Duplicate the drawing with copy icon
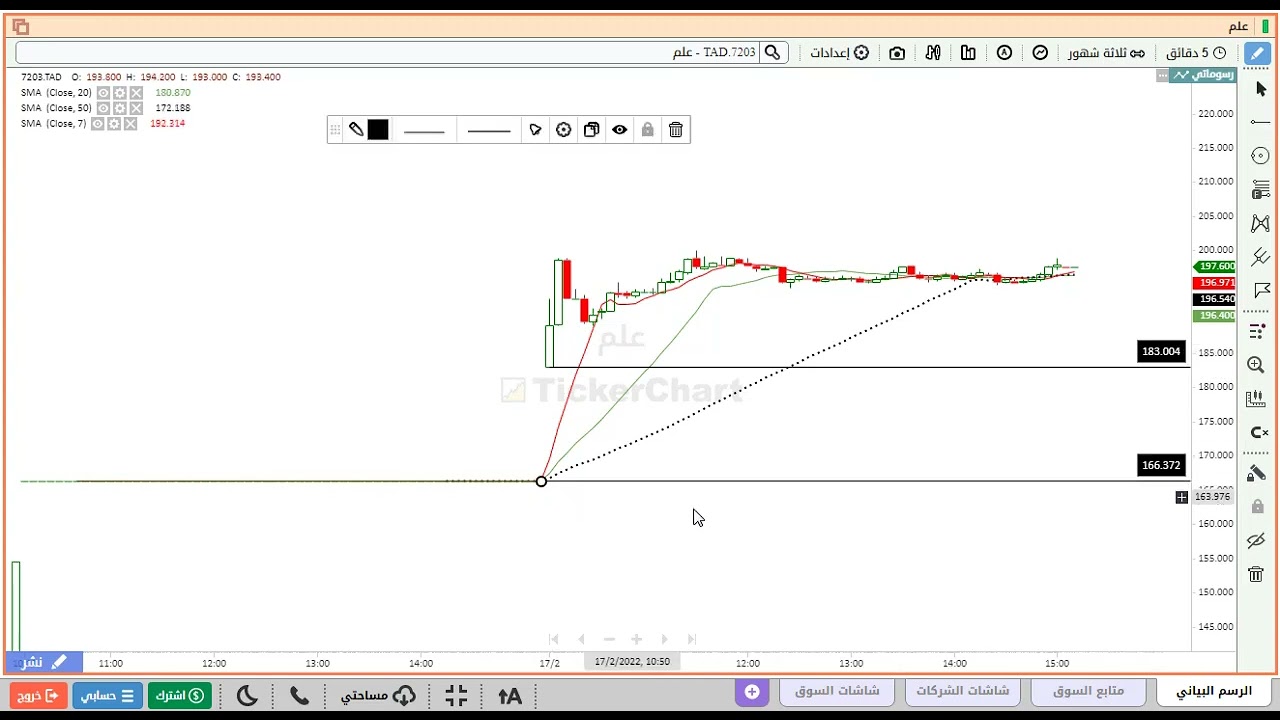This screenshot has height=720, width=1280. 592,130
